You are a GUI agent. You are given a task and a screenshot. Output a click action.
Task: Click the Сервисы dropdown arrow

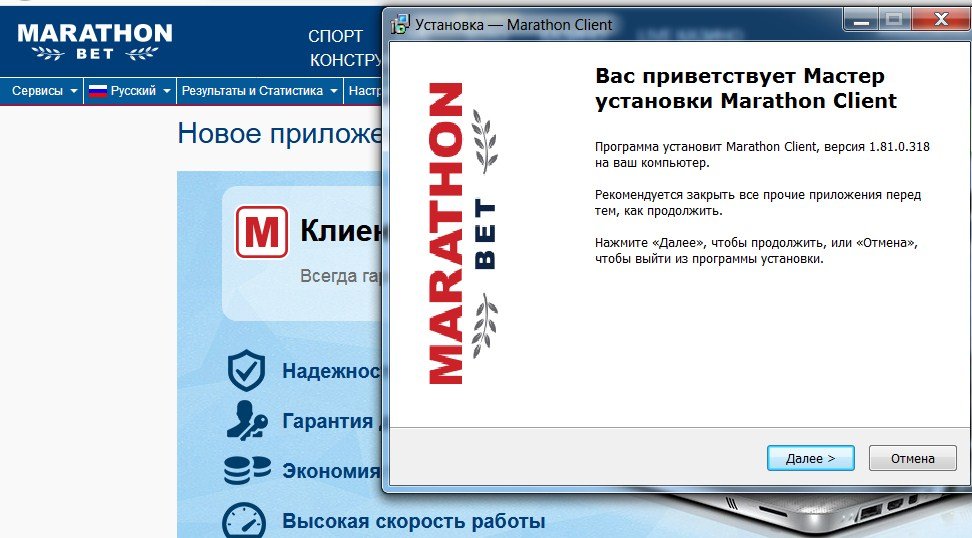[74, 91]
